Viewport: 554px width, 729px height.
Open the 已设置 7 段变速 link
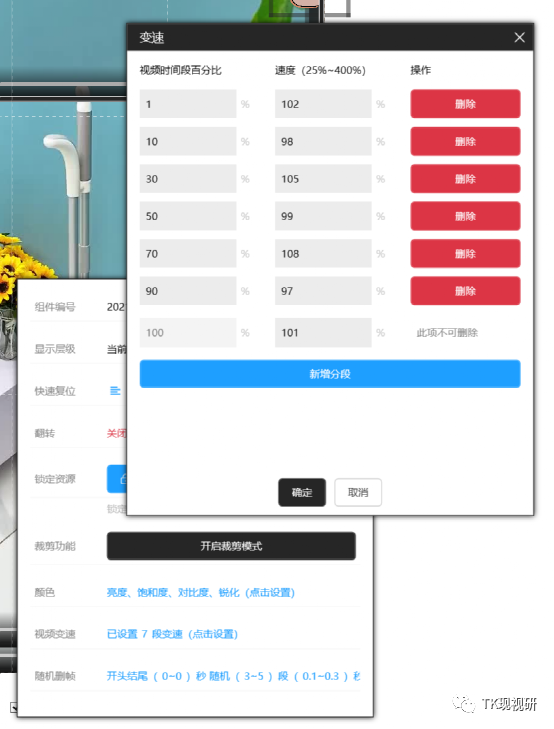(x=172, y=634)
